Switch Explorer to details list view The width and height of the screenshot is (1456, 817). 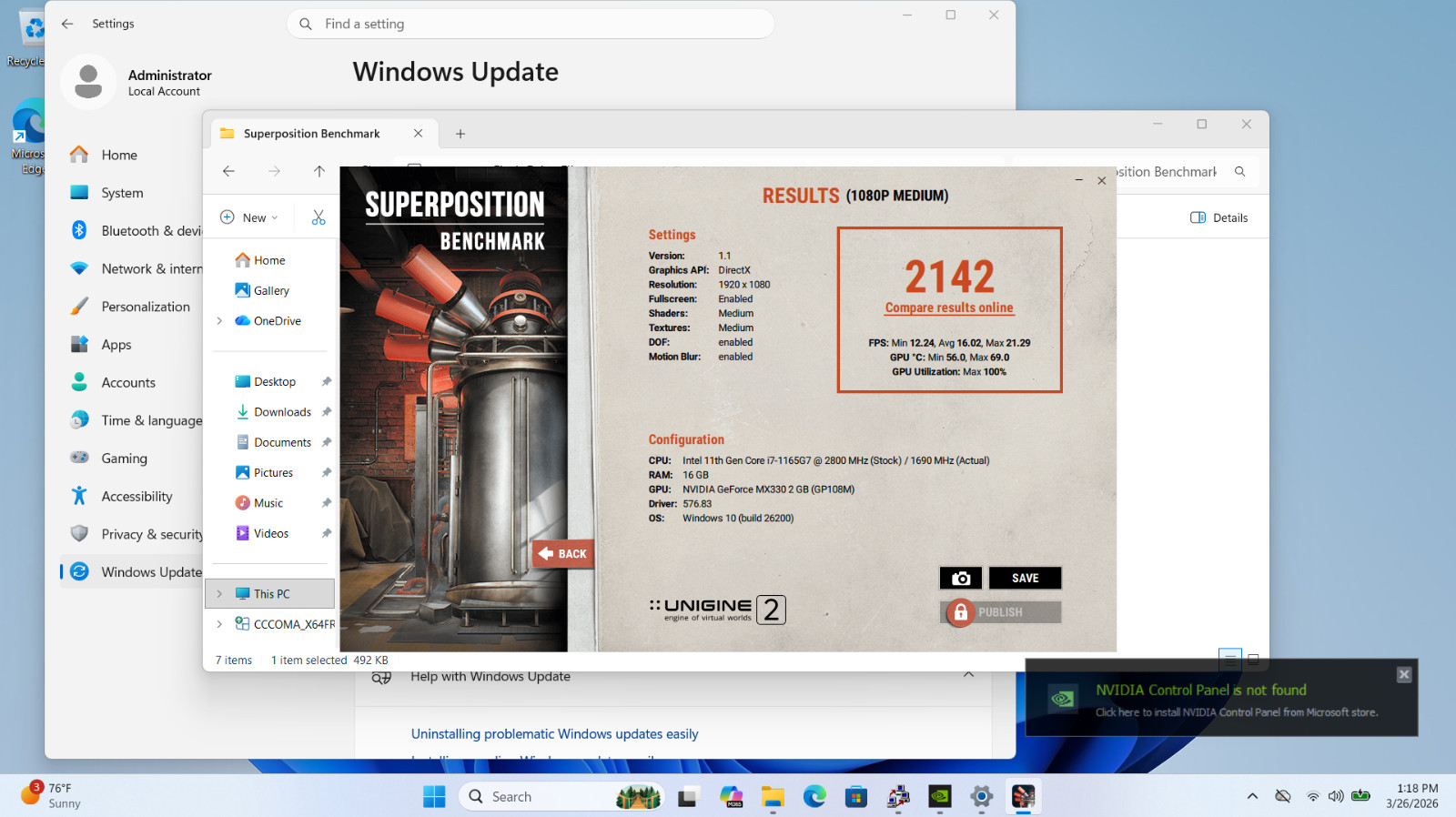(1229, 660)
